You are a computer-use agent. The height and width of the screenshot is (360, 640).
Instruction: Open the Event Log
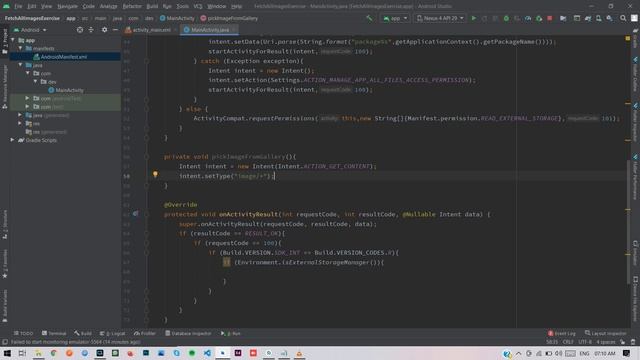tap(562, 333)
